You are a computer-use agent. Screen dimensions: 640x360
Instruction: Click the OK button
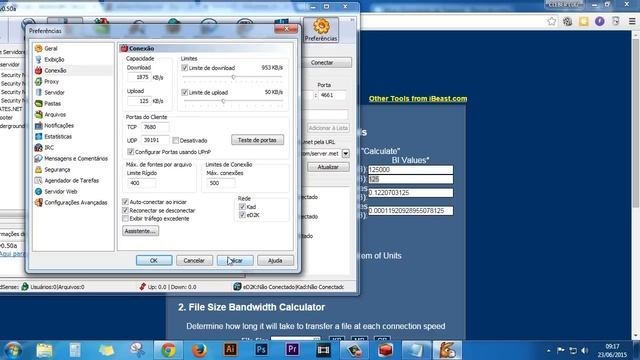(154, 260)
